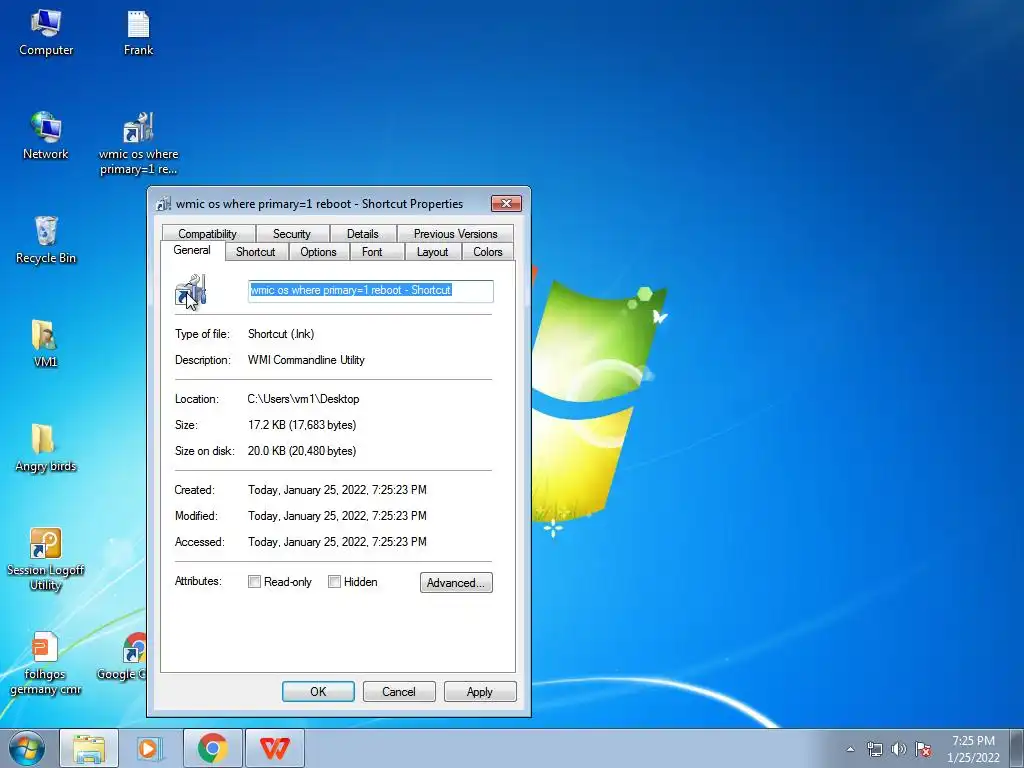Open the Windows Start menu orb

click(27, 748)
